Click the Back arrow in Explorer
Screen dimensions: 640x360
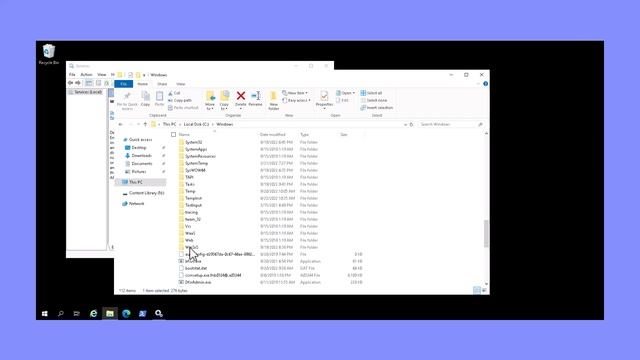pos(120,124)
